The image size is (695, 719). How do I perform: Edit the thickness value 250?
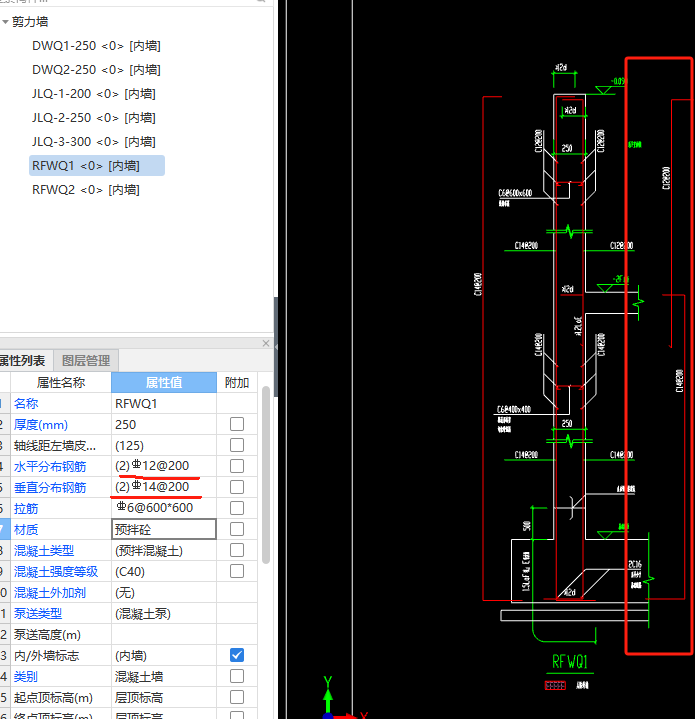(164, 425)
